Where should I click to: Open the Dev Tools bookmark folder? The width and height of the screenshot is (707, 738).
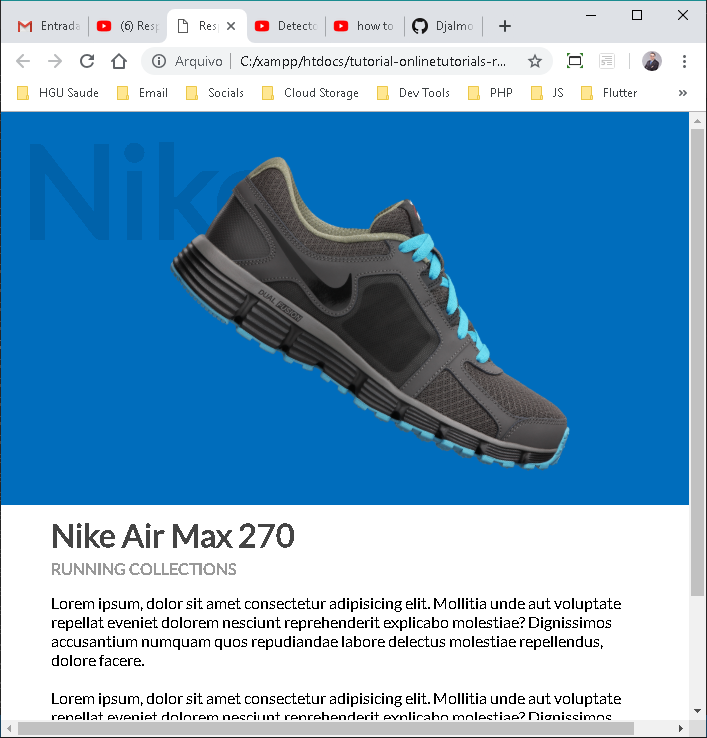pos(414,93)
